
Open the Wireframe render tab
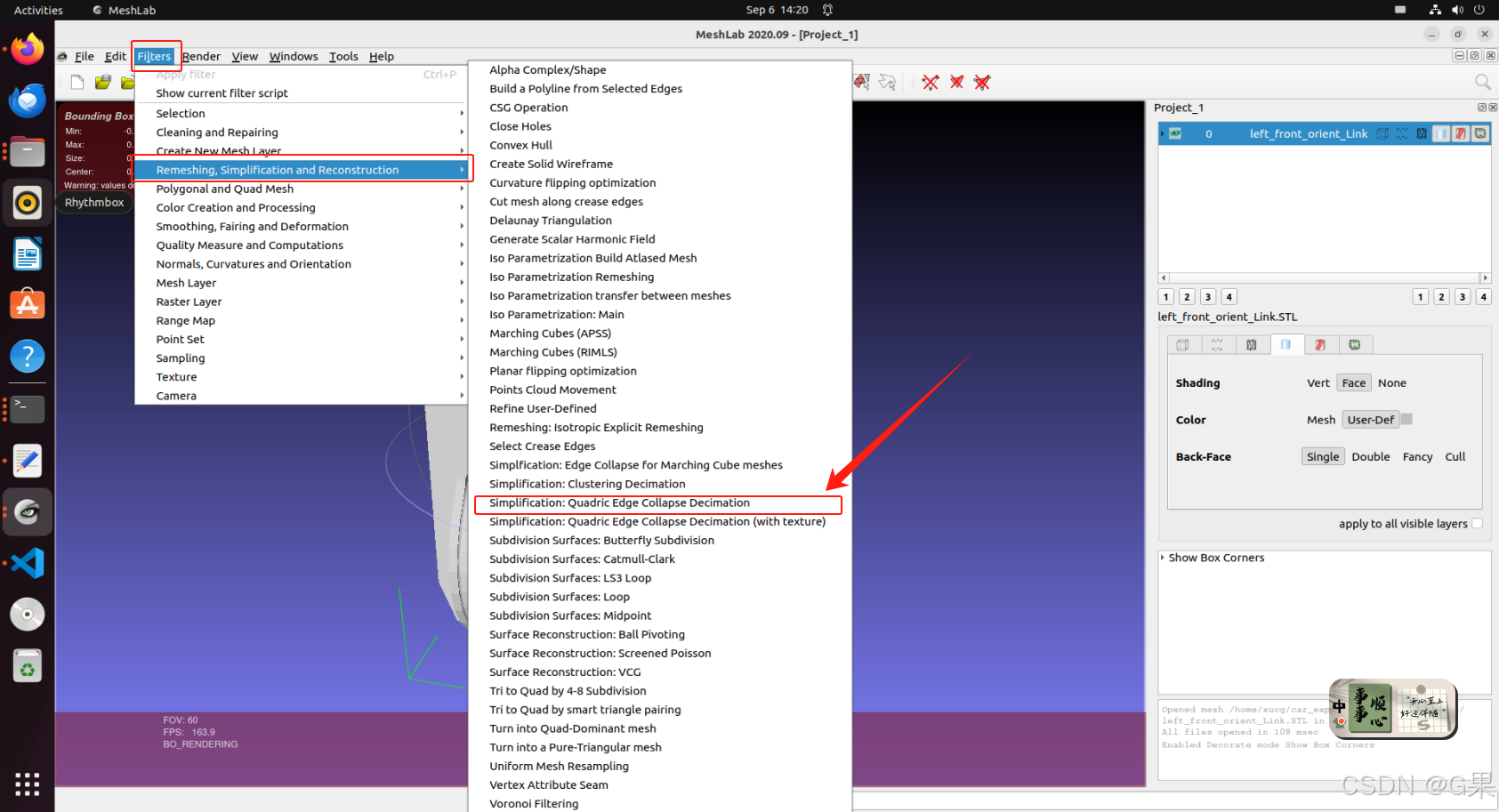1252,345
